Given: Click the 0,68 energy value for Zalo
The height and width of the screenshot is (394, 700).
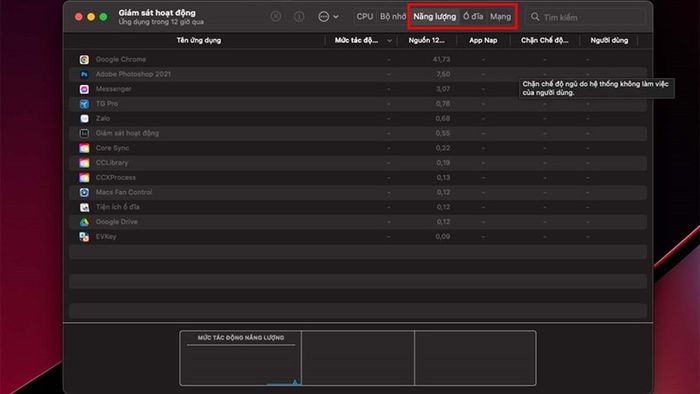Looking at the screenshot, I should (x=443, y=118).
